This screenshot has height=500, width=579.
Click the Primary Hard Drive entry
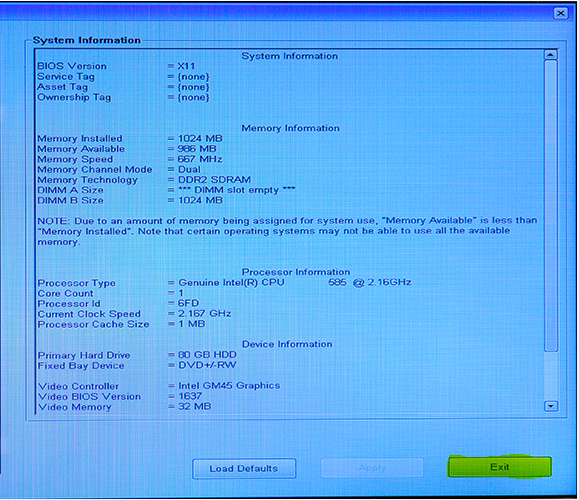tap(137, 355)
